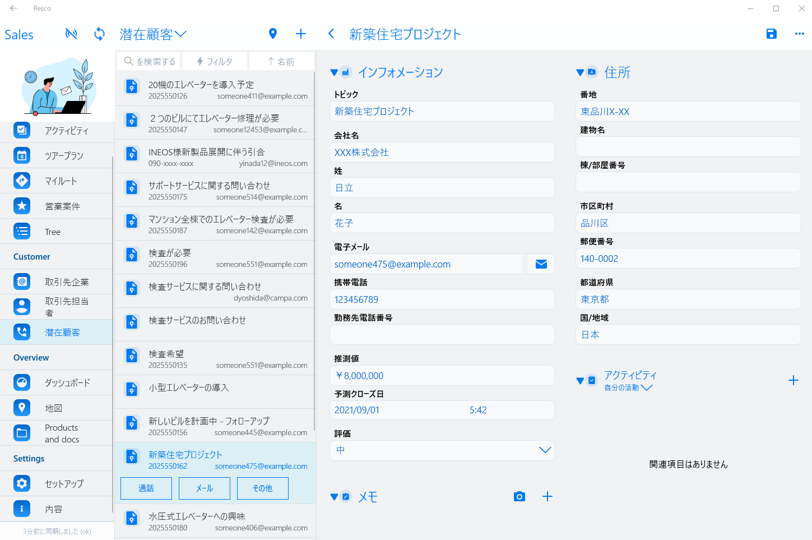Image resolution: width=812 pixels, height=540 pixels.
Task: Go back using the left arrow
Action: [x=332, y=34]
